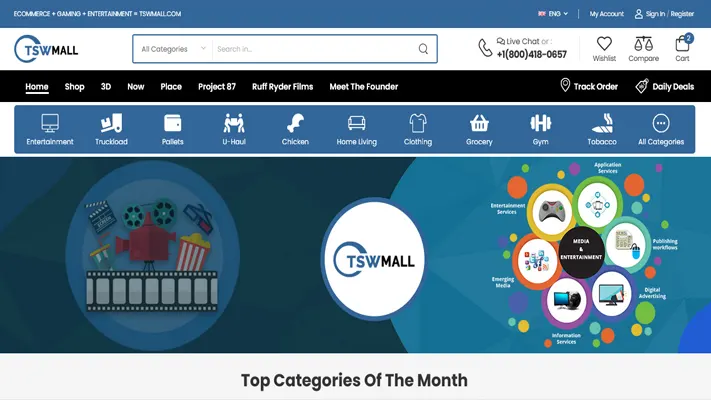
Task: Open Gym dumbbell icon
Action: click(x=541, y=123)
